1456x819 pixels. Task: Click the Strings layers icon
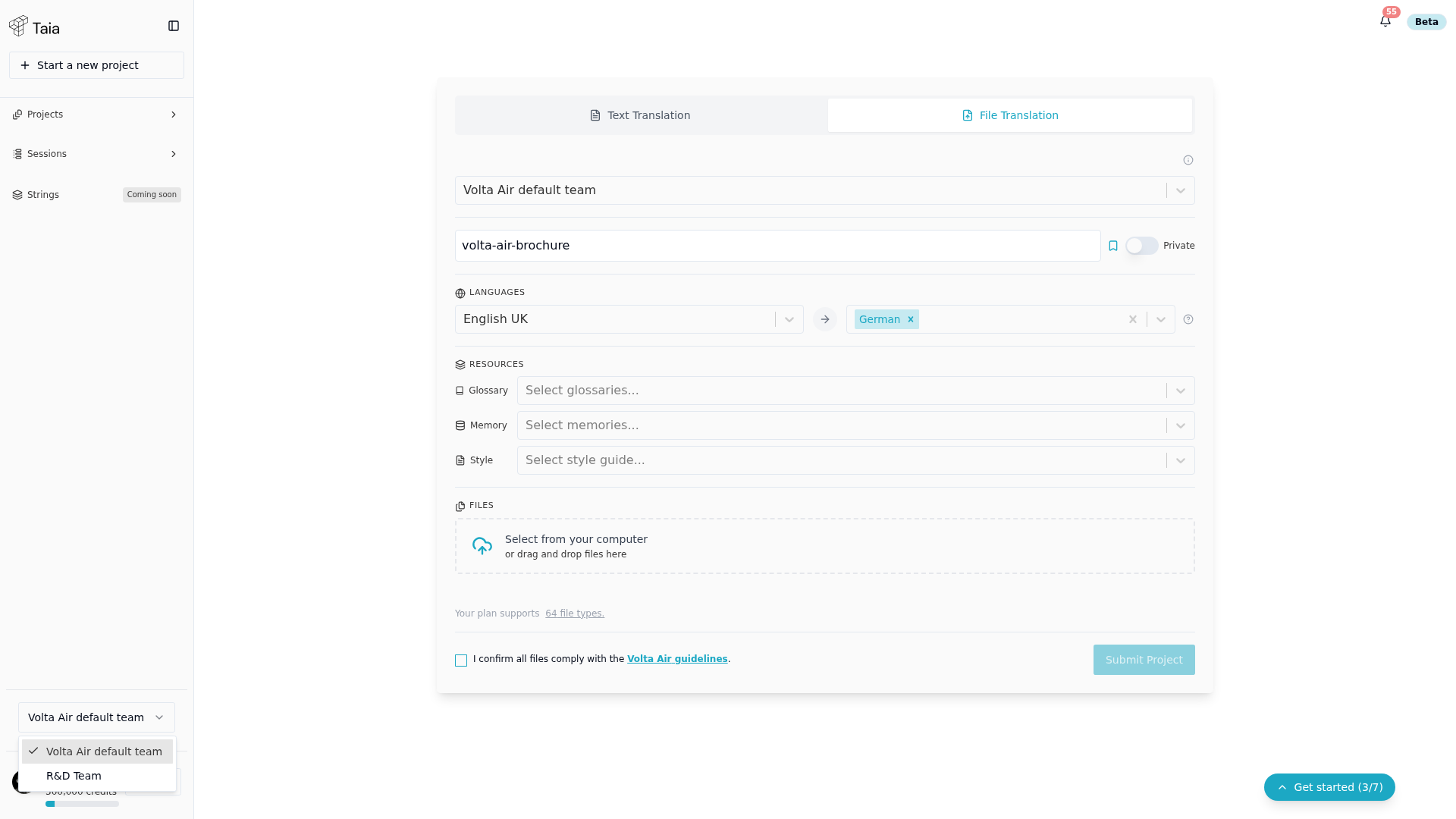coord(17,195)
